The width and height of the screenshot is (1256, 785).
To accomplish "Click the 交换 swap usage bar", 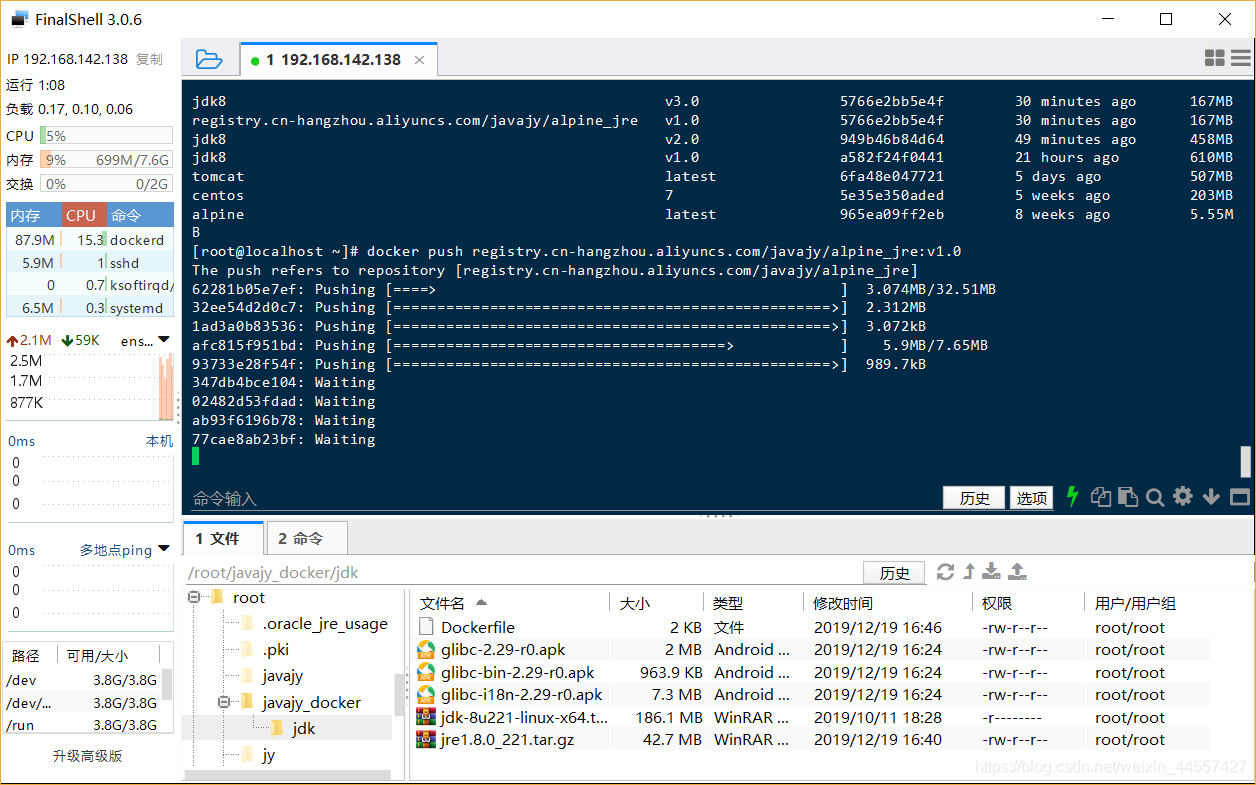I will coord(106,184).
